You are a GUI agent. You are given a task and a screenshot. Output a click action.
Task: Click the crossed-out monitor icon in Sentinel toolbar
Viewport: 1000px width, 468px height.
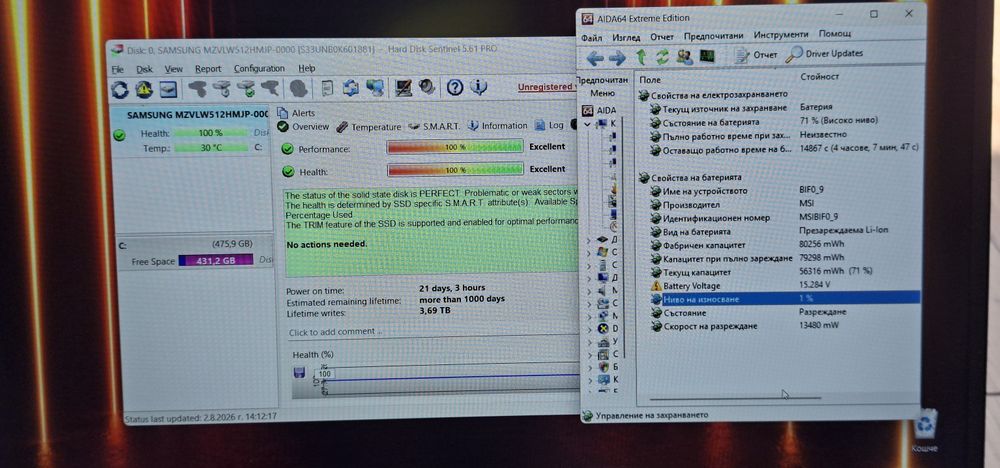pyautogui.click(x=404, y=88)
